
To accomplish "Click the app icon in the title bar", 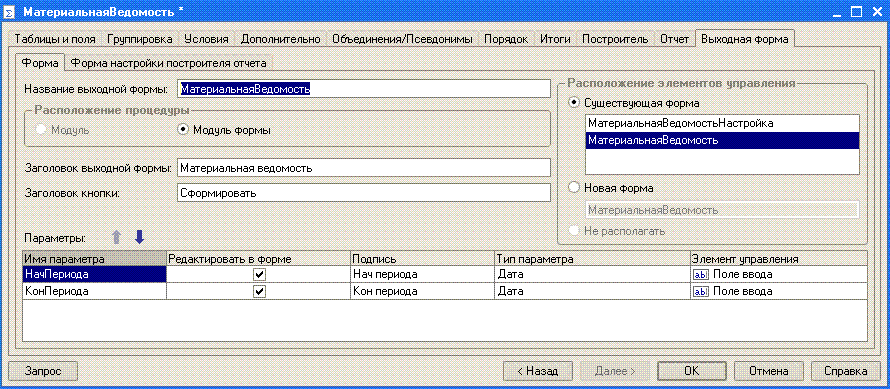I will pyautogui.click(x=9, y=12).
